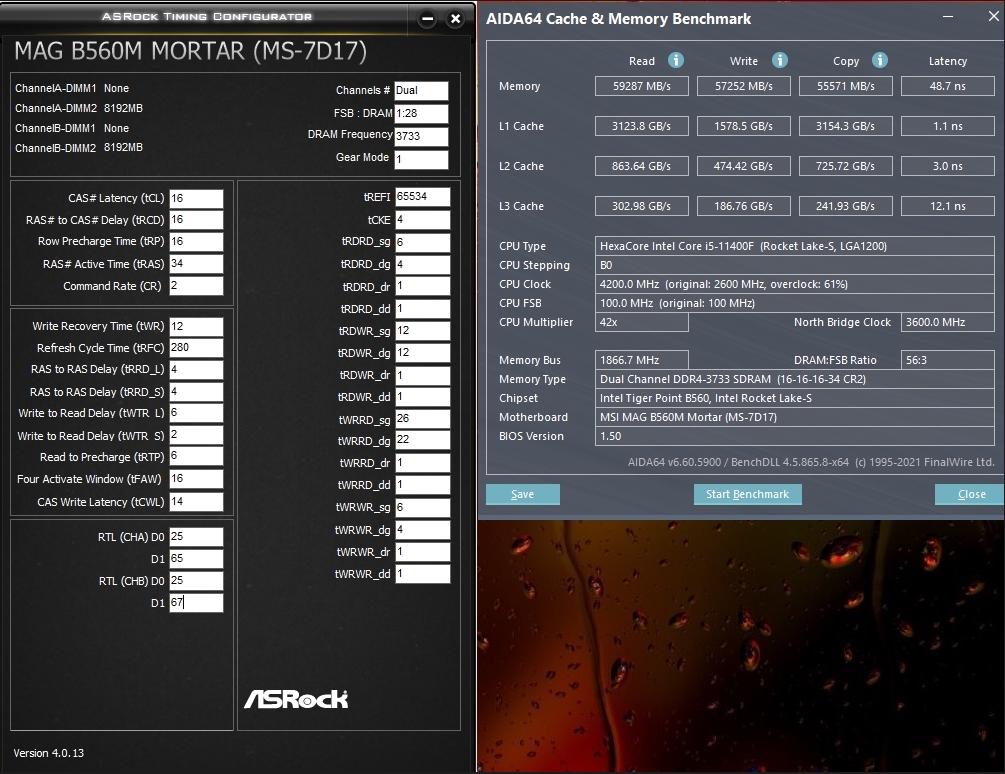This screenshot has height=774, width=1005.
Task: Select the Row Precharge Time (tRP) field
Action: (x=196, y=242)
